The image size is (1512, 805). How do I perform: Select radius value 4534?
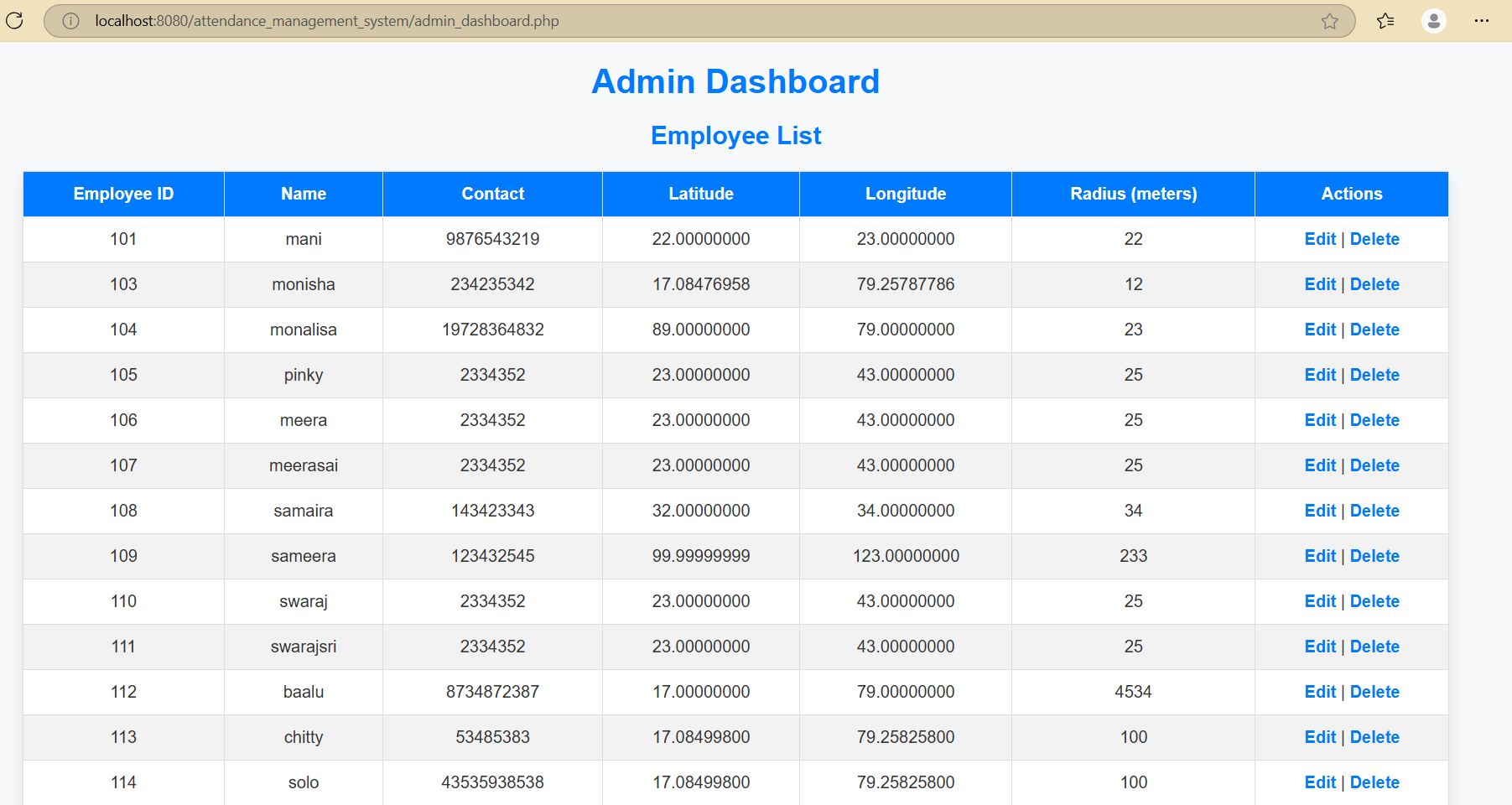coord(1134,692)
